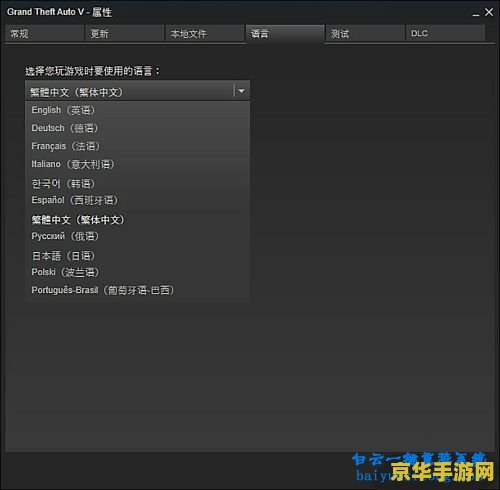Click the language combo box showing 繁體中文
Screen dimensions: 500x490
(137, 91)
